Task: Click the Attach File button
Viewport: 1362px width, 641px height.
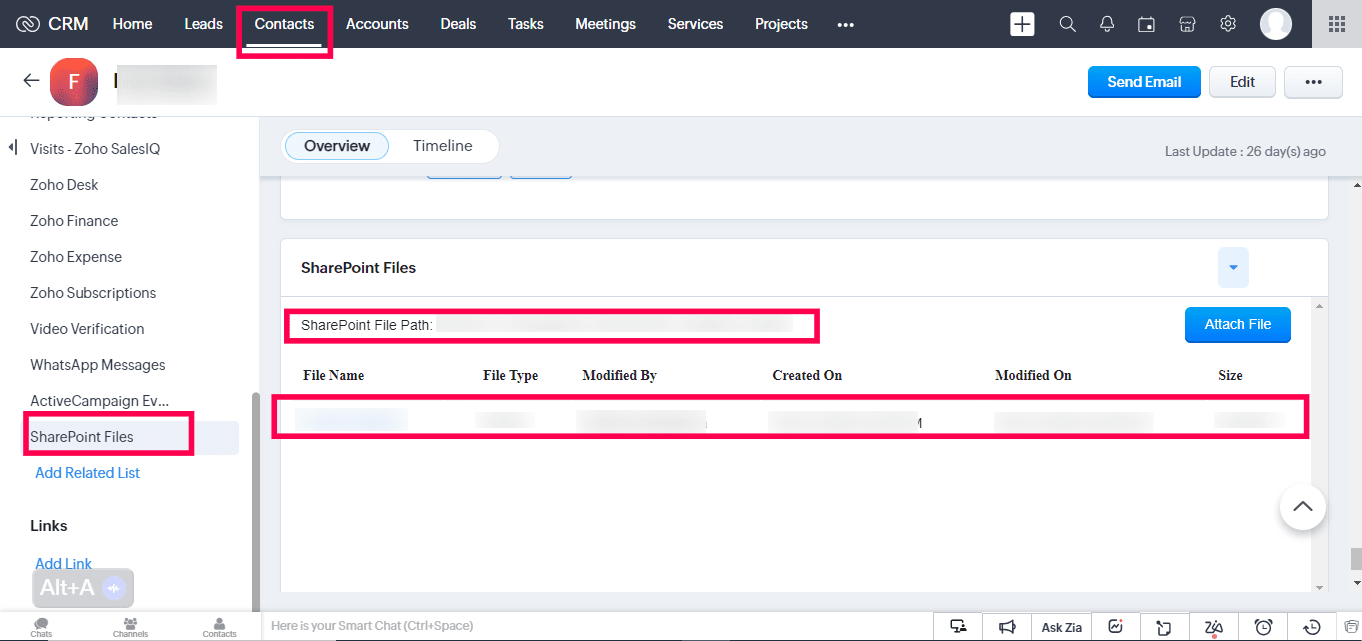Action: tap(1237, 324)
